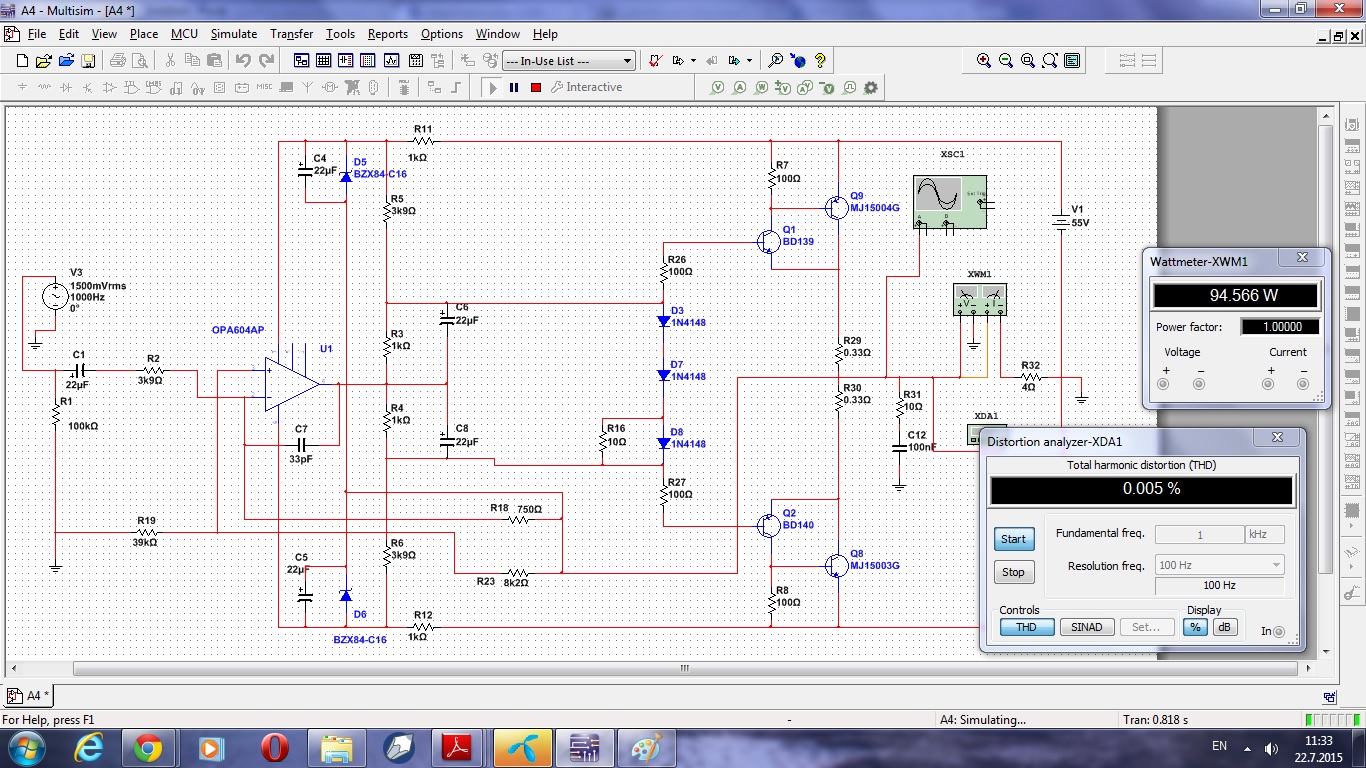The width and height of the screenshot is (1366, 768).
Task: Switch distortion analyzer to SINAD
Action: point(1087,627)
